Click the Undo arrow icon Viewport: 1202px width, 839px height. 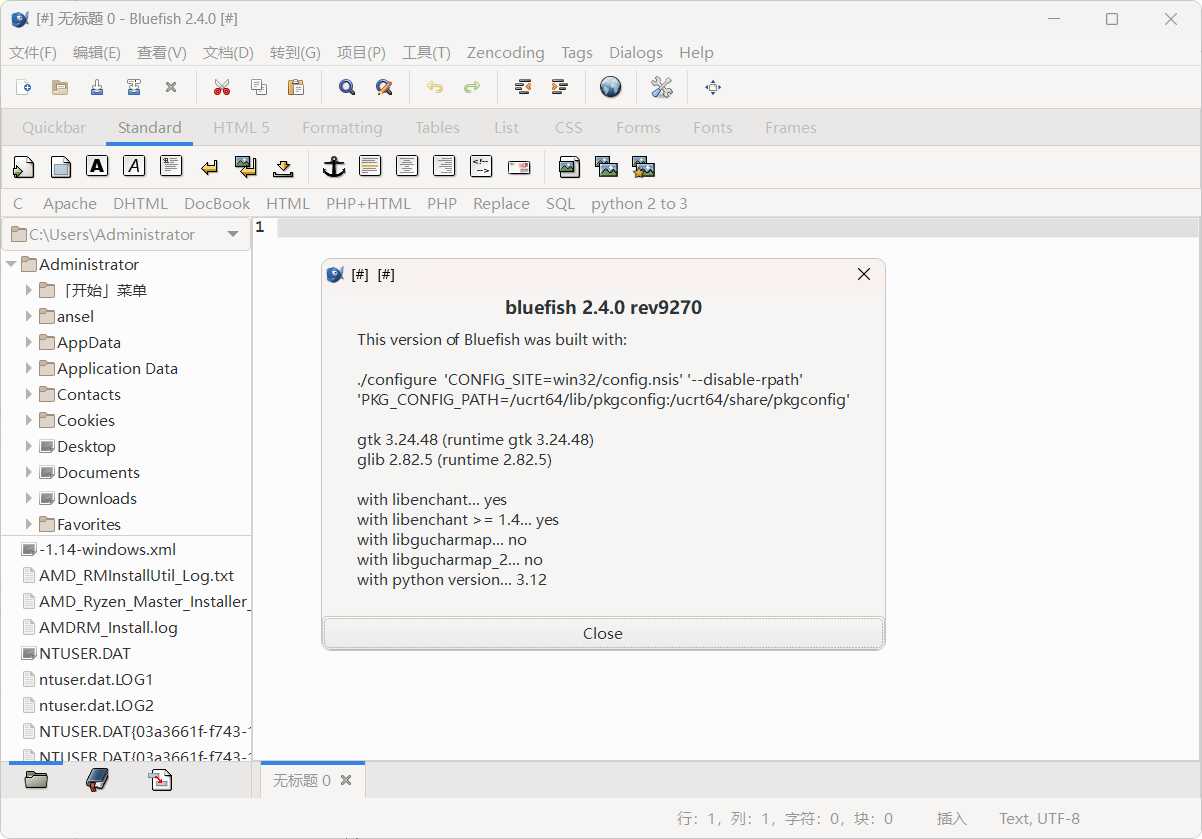pyautogui.click(x=434, y=87)
